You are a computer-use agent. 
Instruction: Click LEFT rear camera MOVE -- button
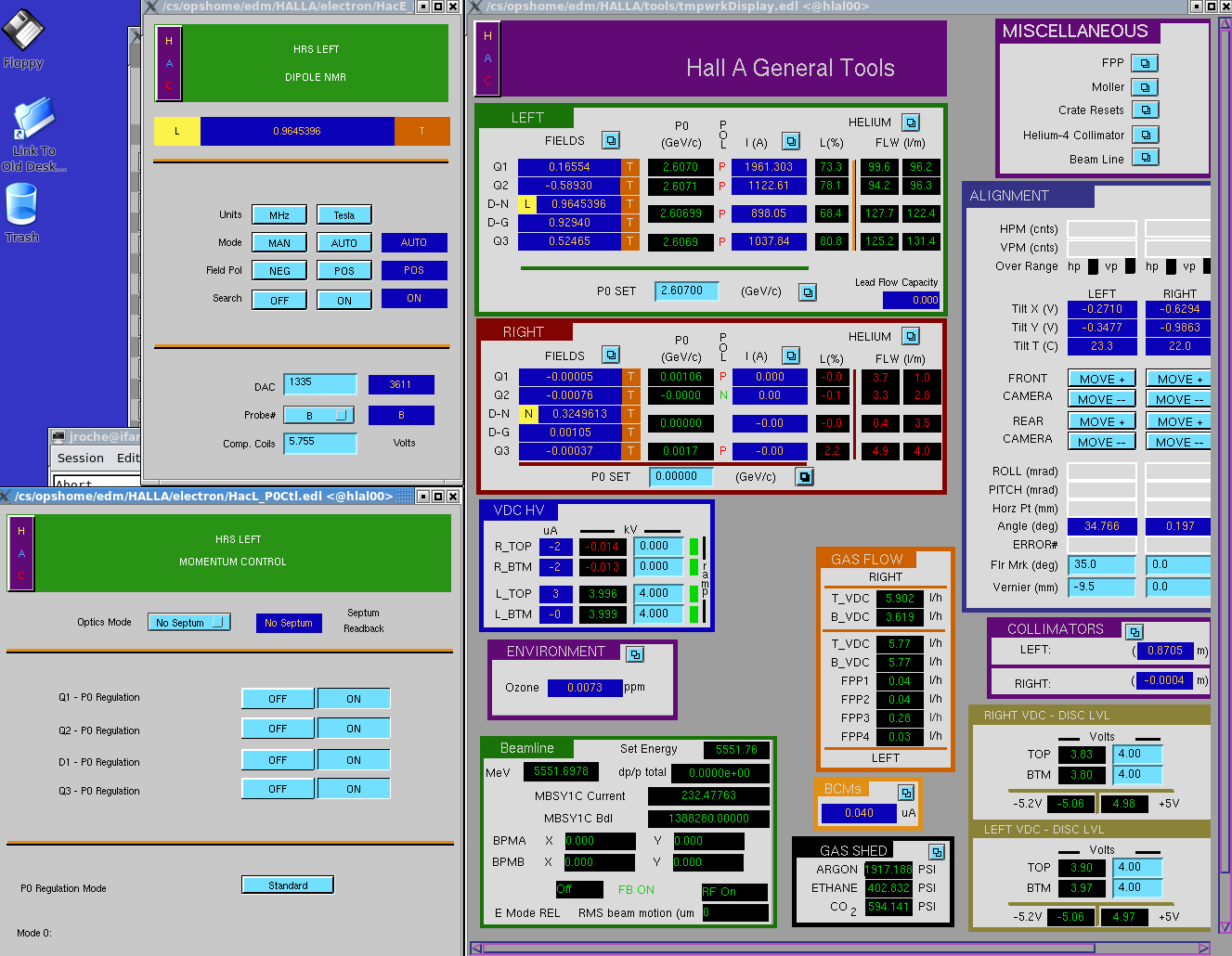pyautogui.click(x=1102, y=442)
